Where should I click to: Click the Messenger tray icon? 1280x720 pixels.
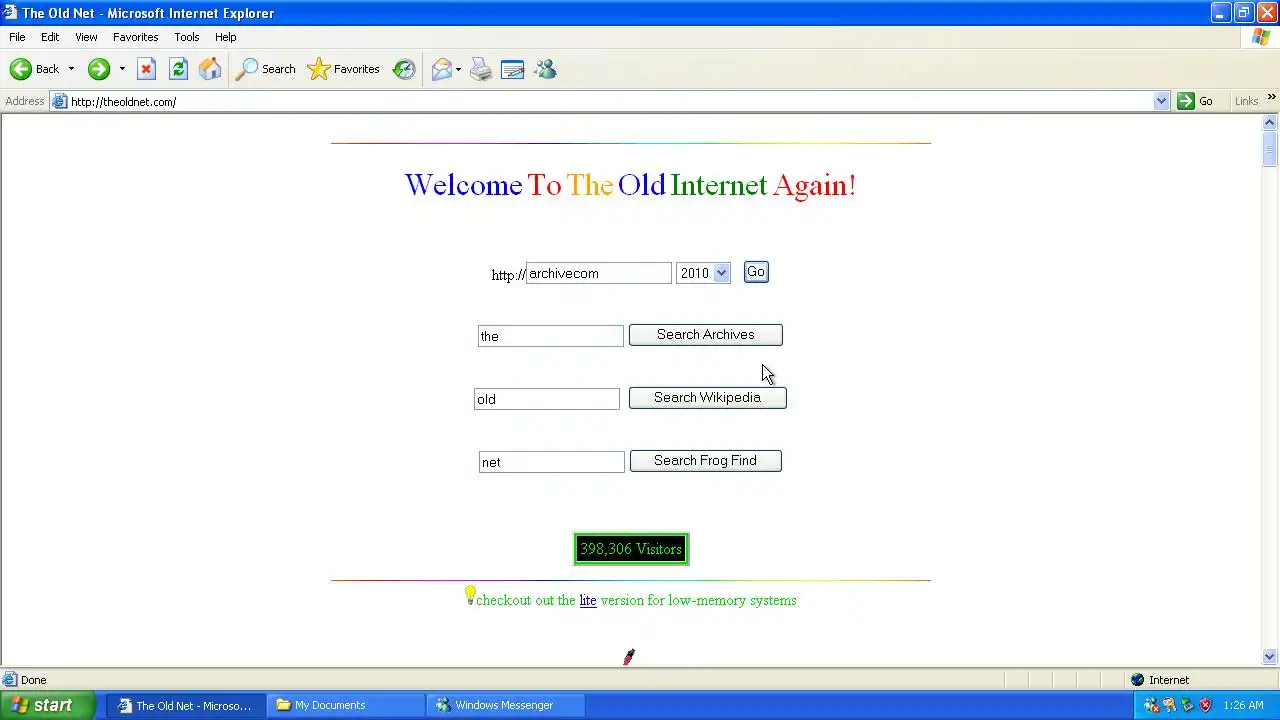tap(1151, 705)
